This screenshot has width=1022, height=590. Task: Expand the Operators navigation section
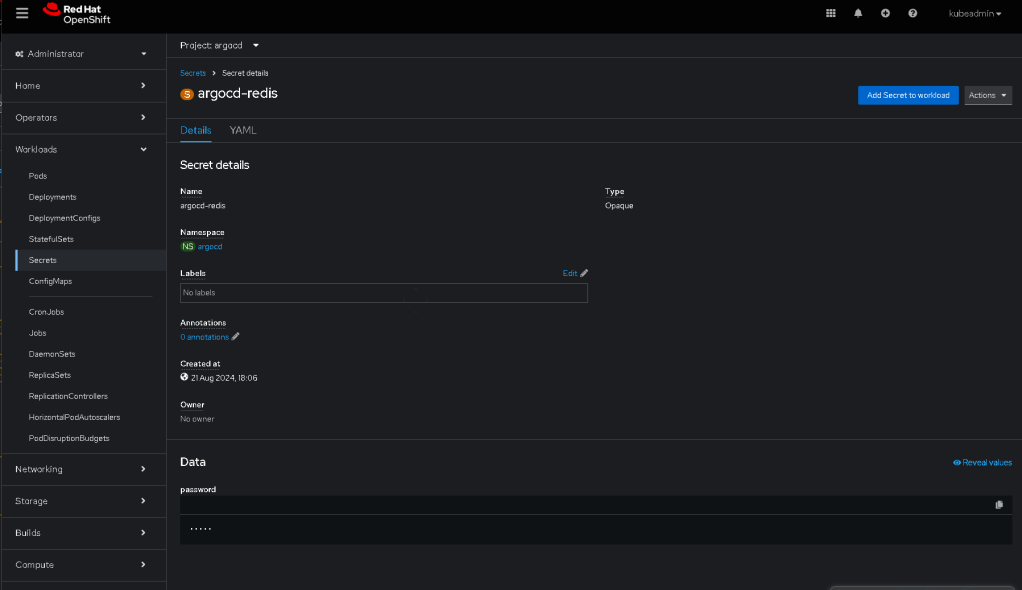tap(81, 117)
